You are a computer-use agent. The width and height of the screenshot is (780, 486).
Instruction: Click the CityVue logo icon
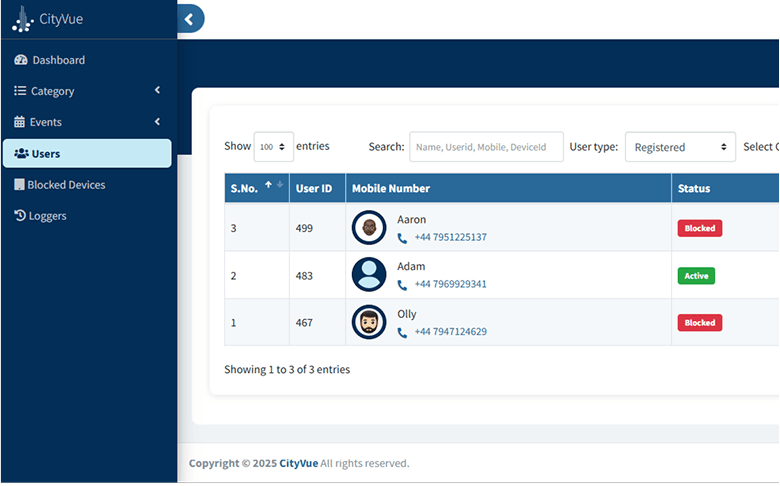pos(22,18)
